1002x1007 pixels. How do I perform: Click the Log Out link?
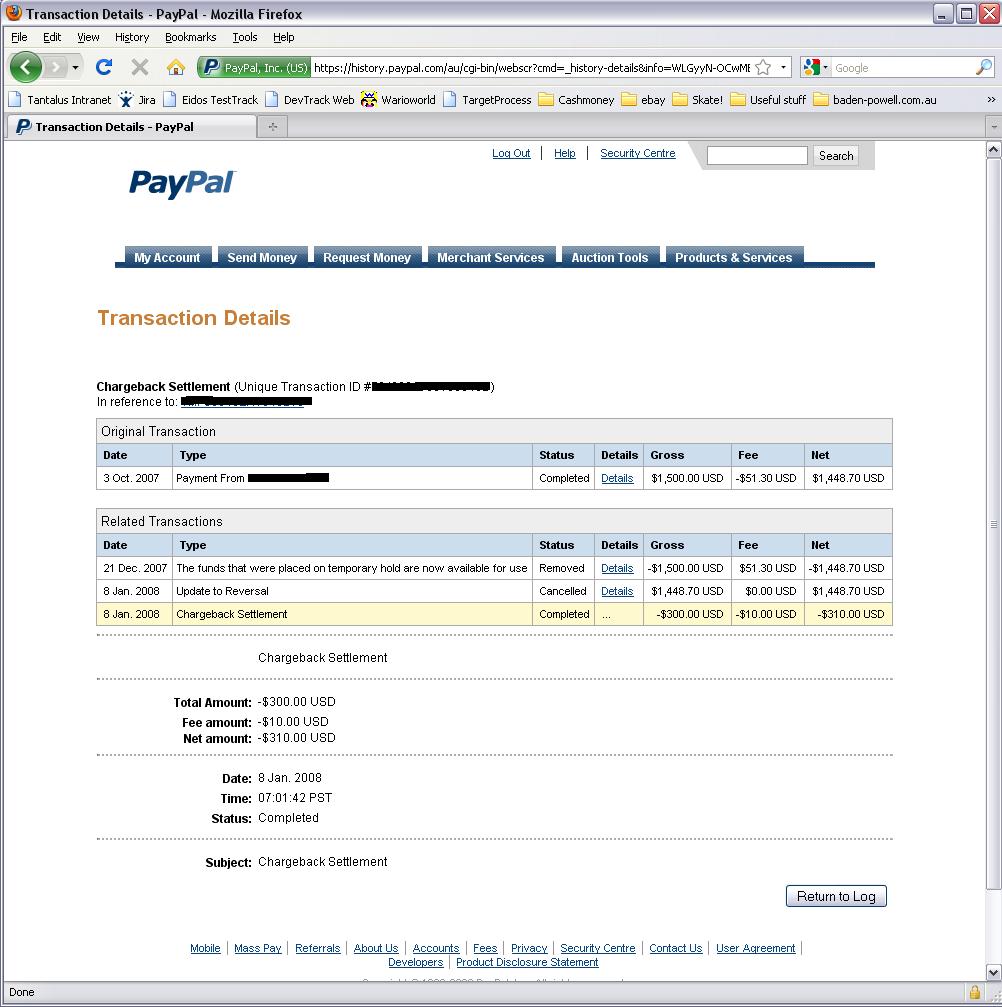pyautogui.click(x=511, y=153)
